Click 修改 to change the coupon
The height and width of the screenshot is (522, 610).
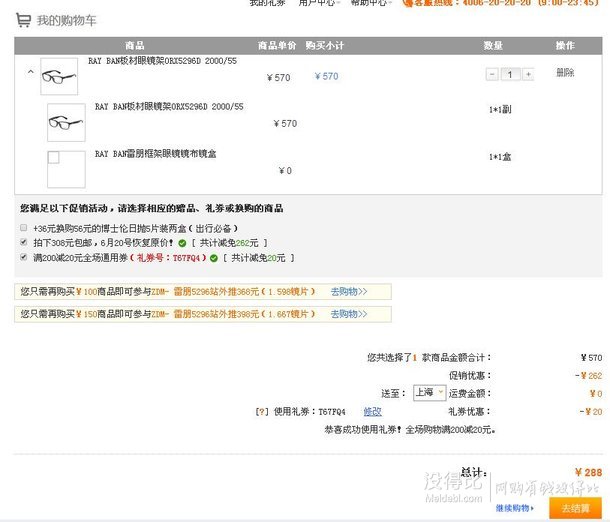[372, 412]
